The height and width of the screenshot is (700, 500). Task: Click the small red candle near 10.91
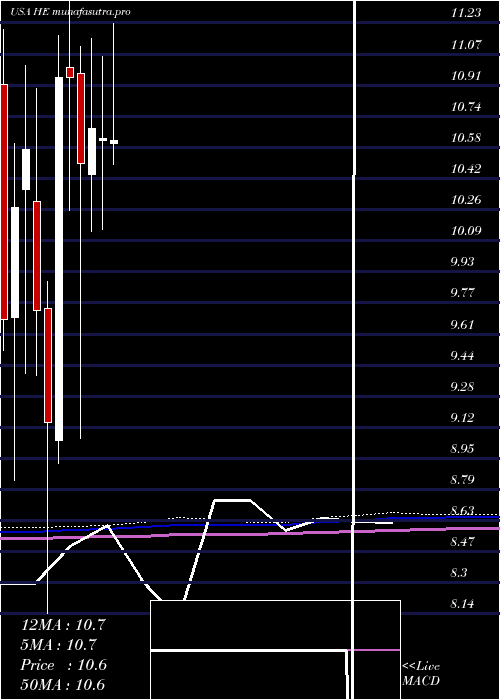pos(70,72)
